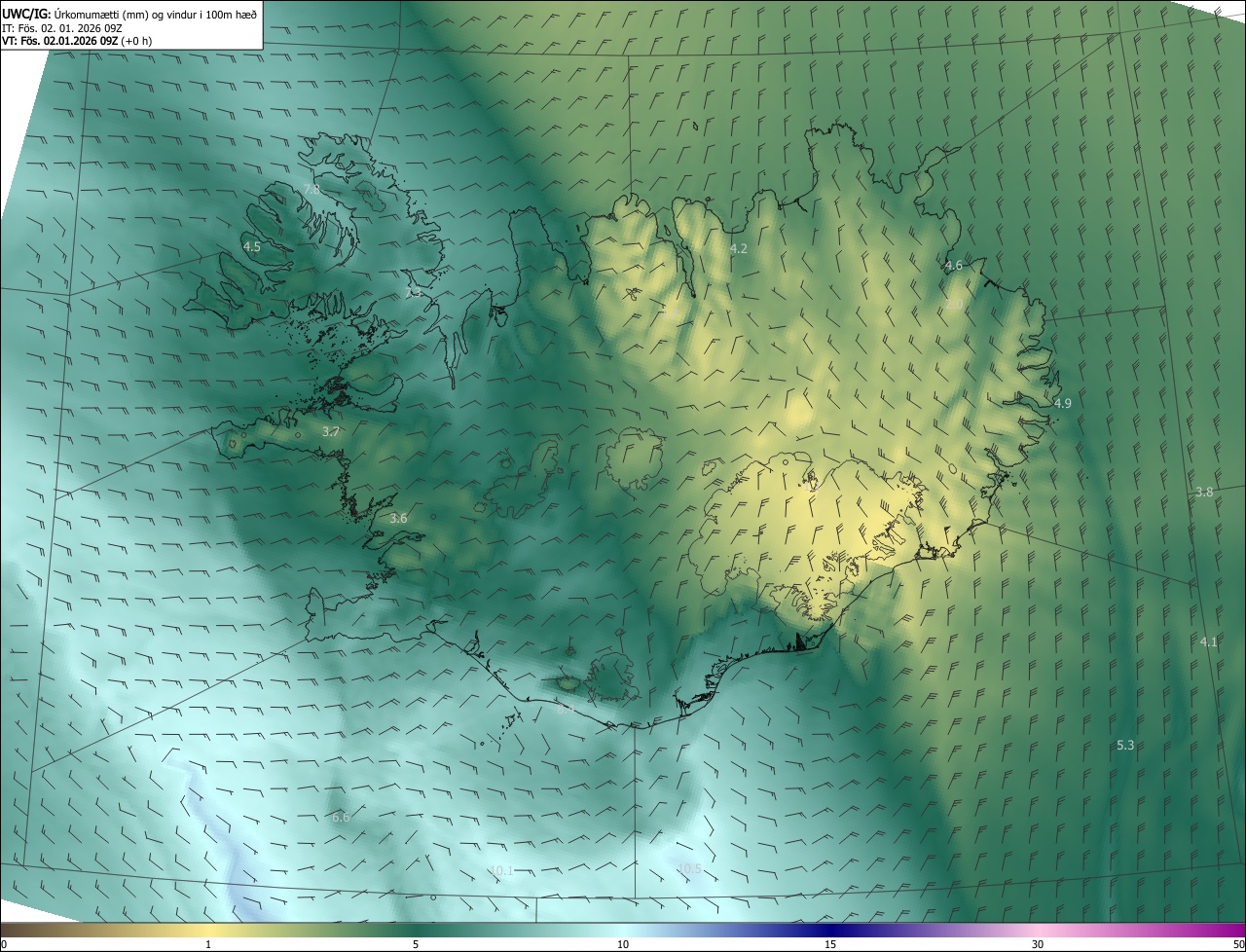Click the 50 tick label on the scale
The width and height of the screenshot is (1246, 952).
click(x=1238, y=944)
